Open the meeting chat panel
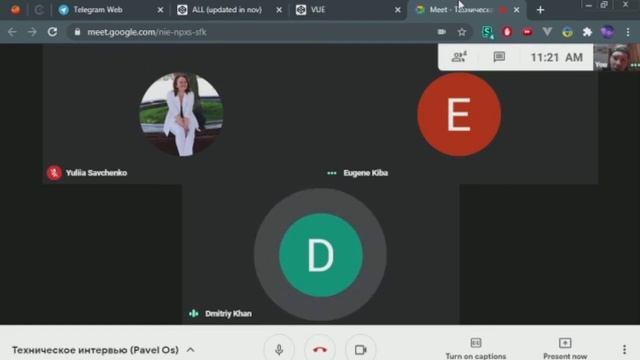This screenshot has height=360, width=640. (499, 57)
